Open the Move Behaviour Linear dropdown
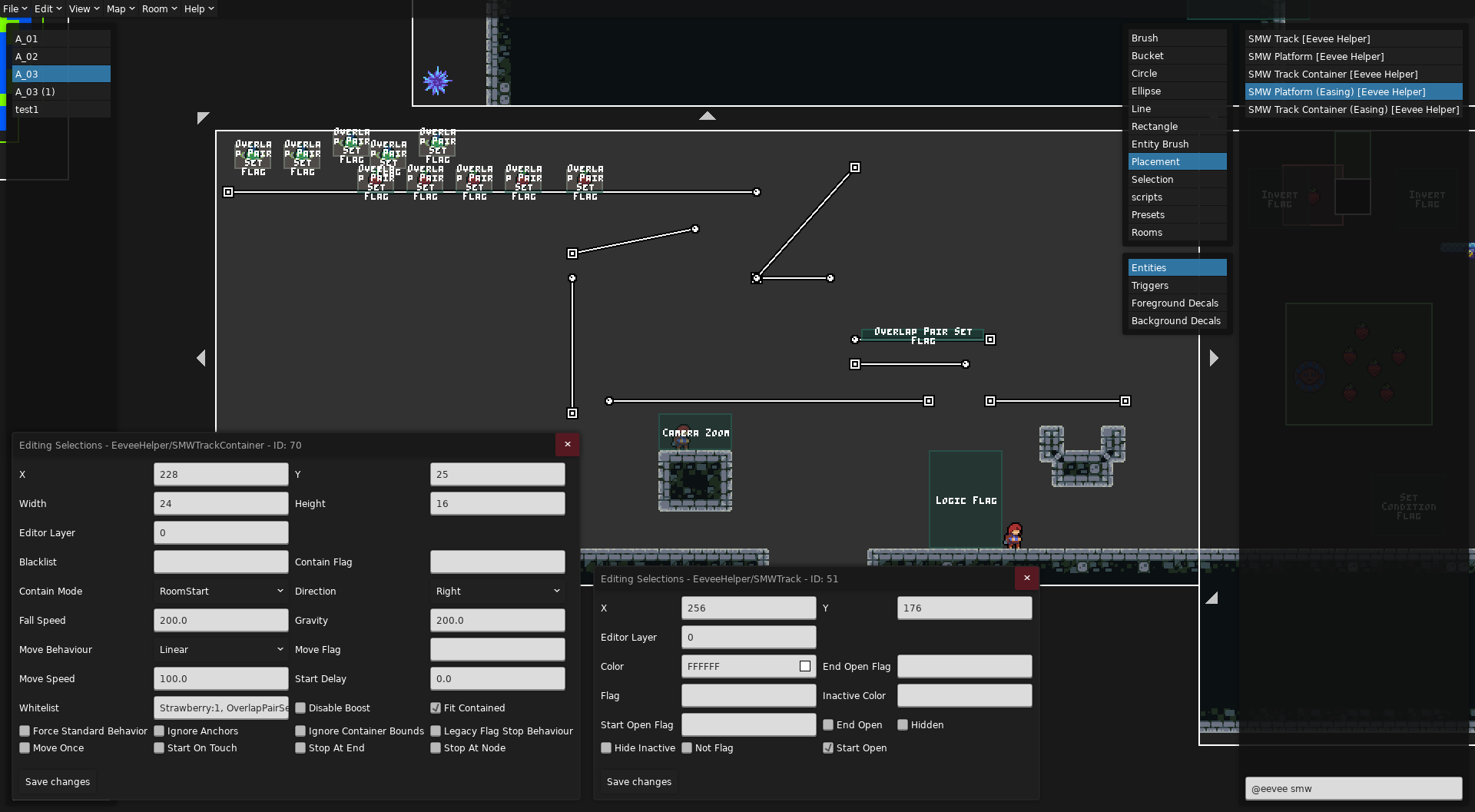Screen dimensions: 1475x812 click(221, 650)
